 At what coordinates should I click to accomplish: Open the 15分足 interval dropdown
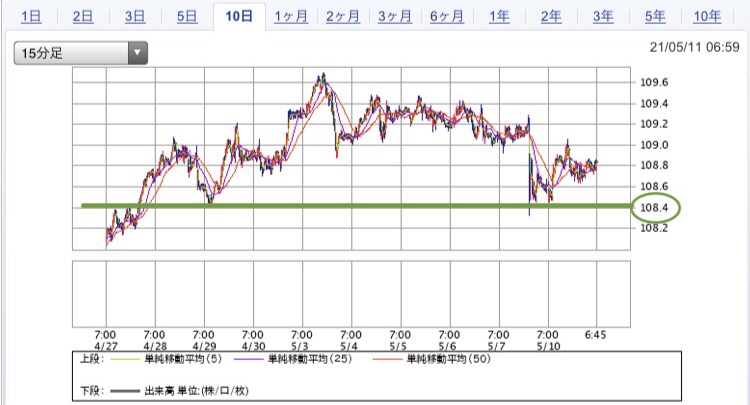click(x=80, y=53)
